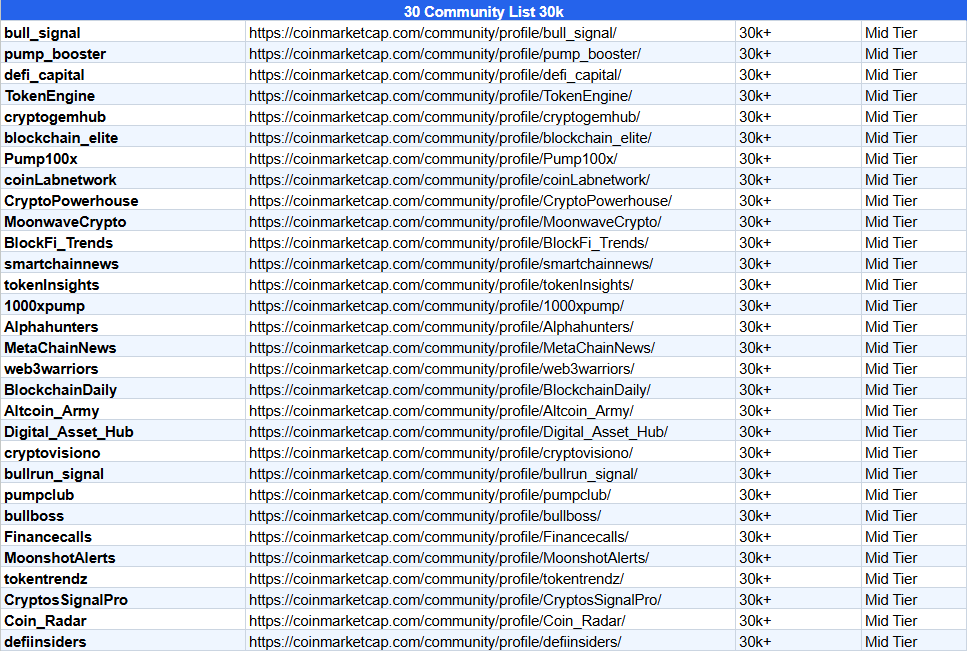Select the Coin_Radar name cell
The image size is (969, 651).
coord(123,621)
